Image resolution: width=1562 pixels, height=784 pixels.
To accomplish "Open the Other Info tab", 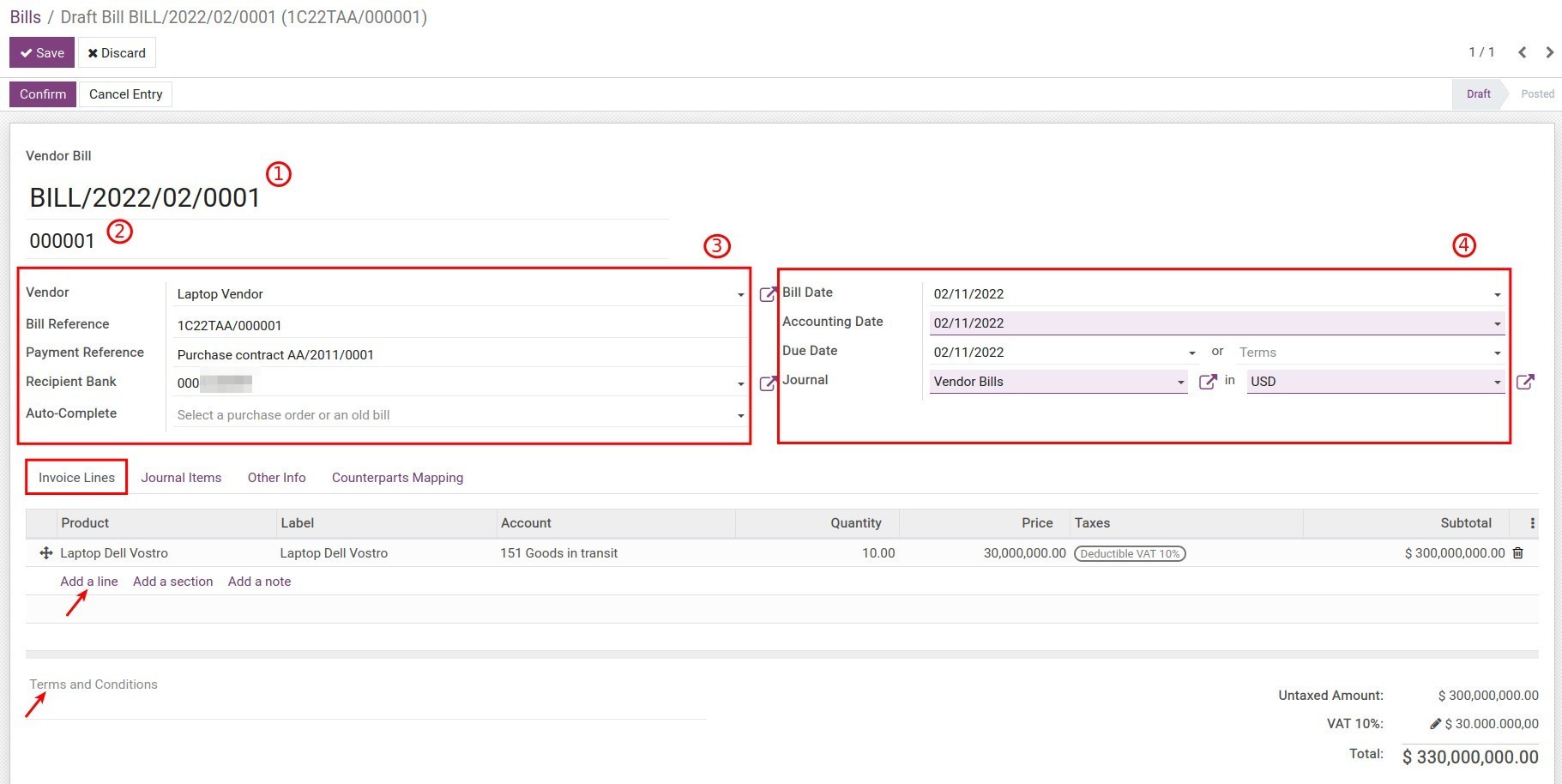I will click(x=276, y=478).
